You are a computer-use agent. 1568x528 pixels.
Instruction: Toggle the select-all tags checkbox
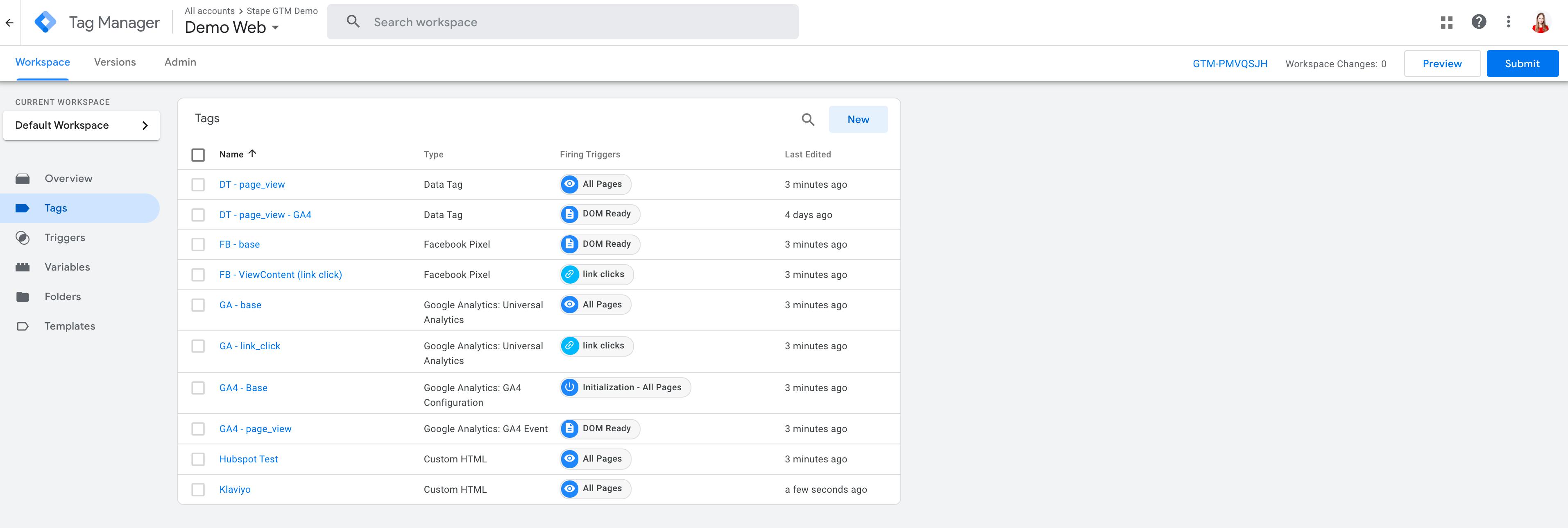click(x=198, y=155)
